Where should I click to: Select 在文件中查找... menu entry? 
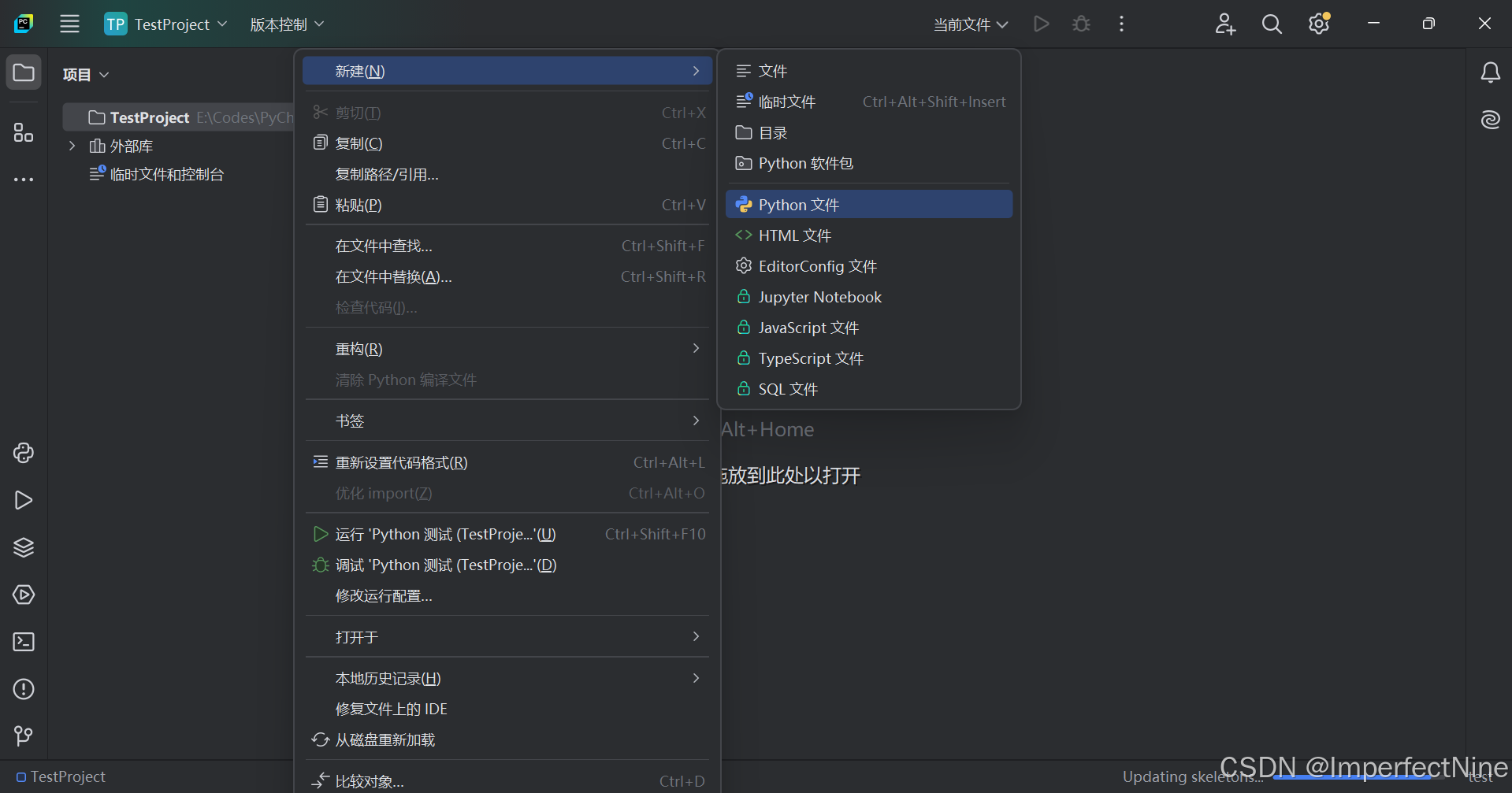pos(507,246)
